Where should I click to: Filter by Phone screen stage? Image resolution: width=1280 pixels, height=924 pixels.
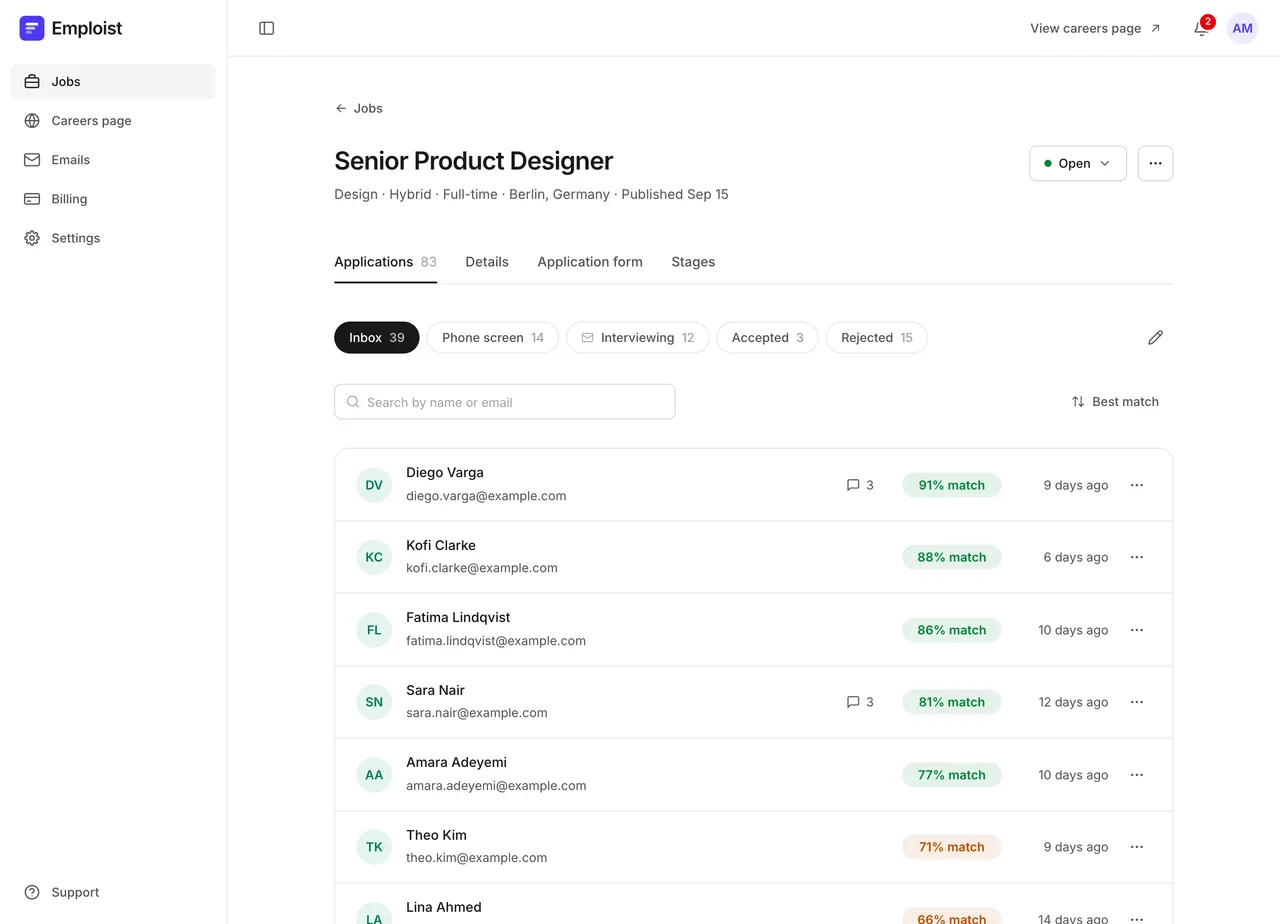click(x=493, y=338)
